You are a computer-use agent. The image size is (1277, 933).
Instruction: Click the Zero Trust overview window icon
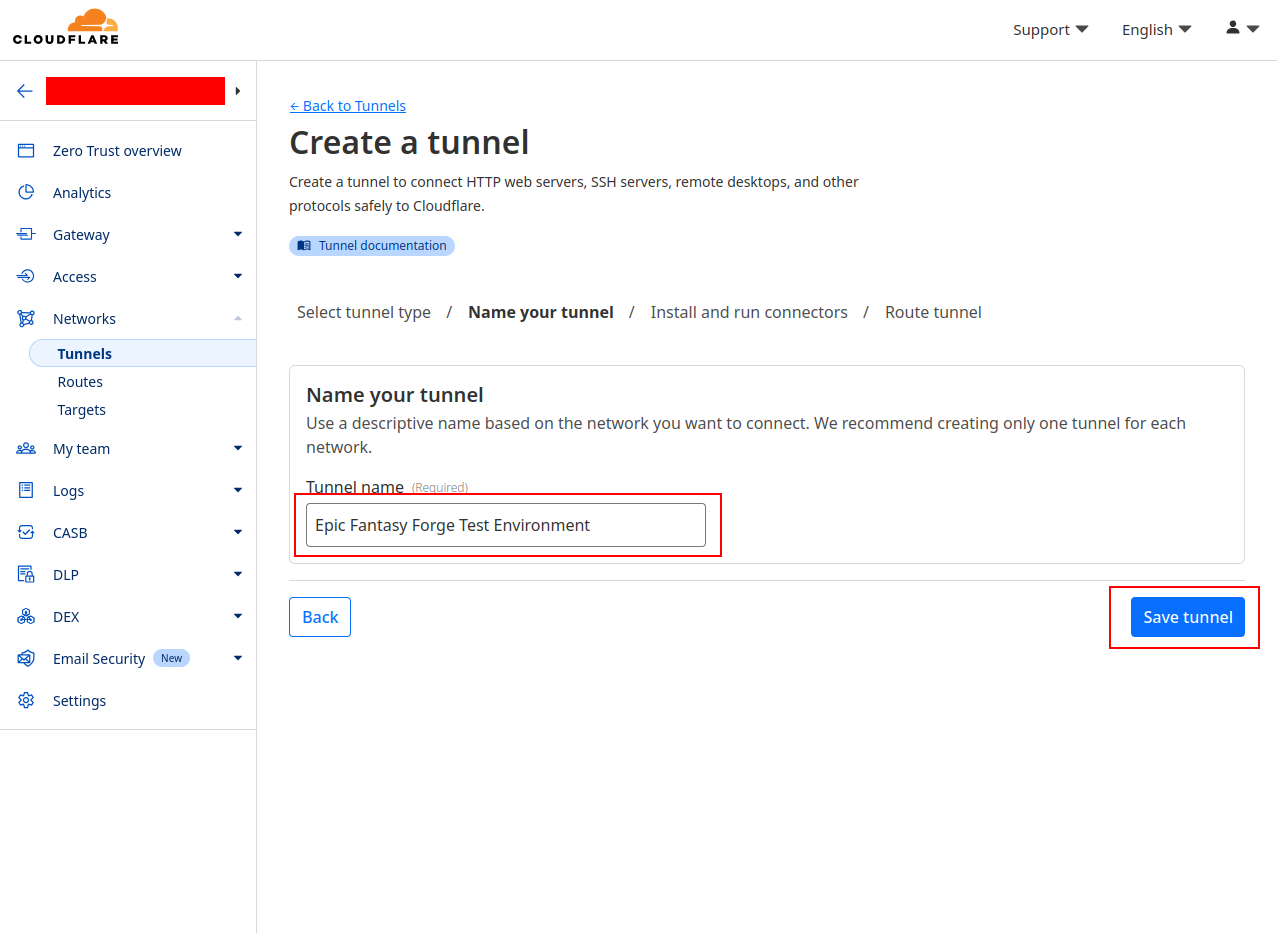tap(26, 151)
